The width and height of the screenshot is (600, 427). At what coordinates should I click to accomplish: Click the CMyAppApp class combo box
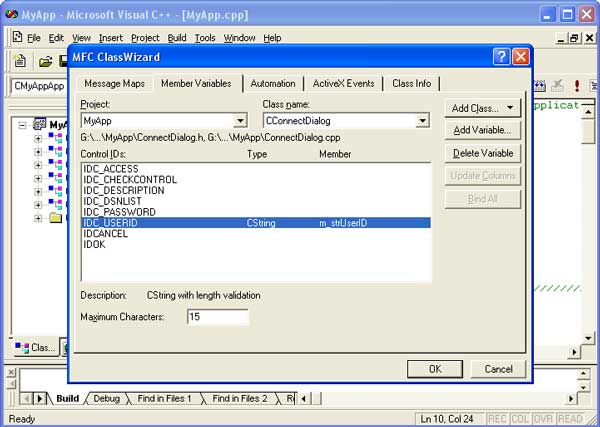39,86
